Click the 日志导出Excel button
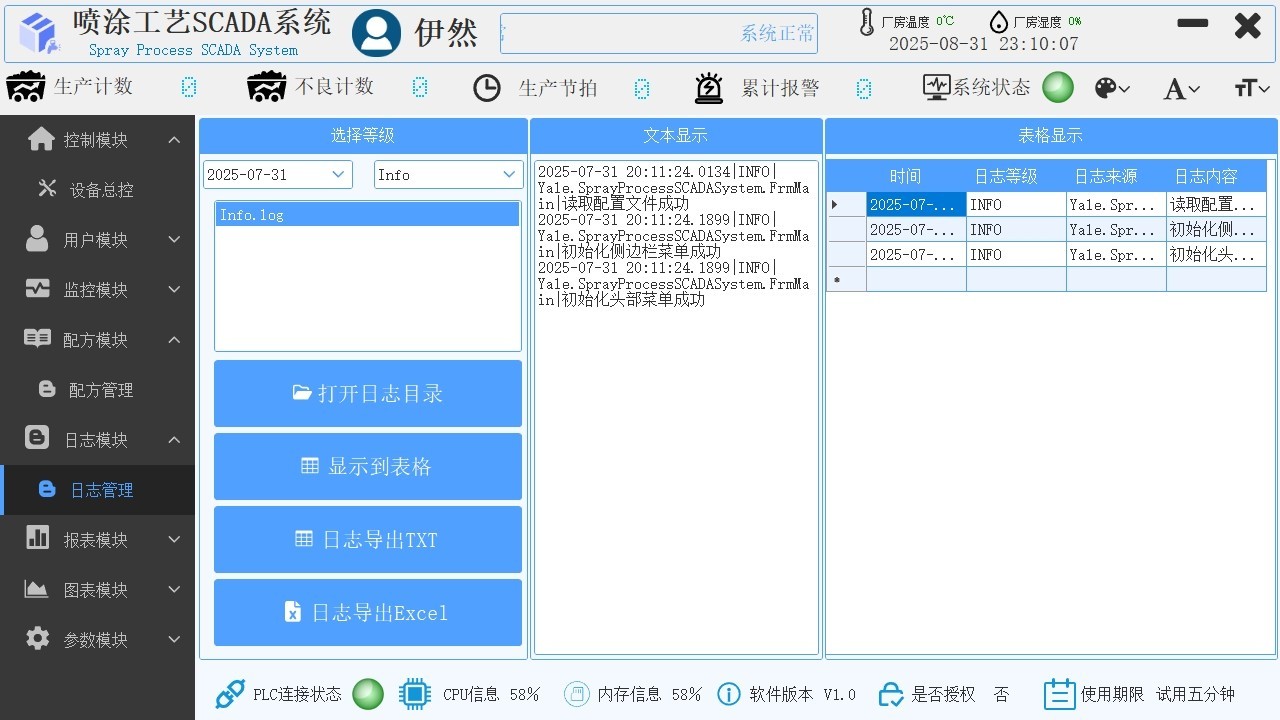Screen dimensions: 1280x720 coord(368,612)
